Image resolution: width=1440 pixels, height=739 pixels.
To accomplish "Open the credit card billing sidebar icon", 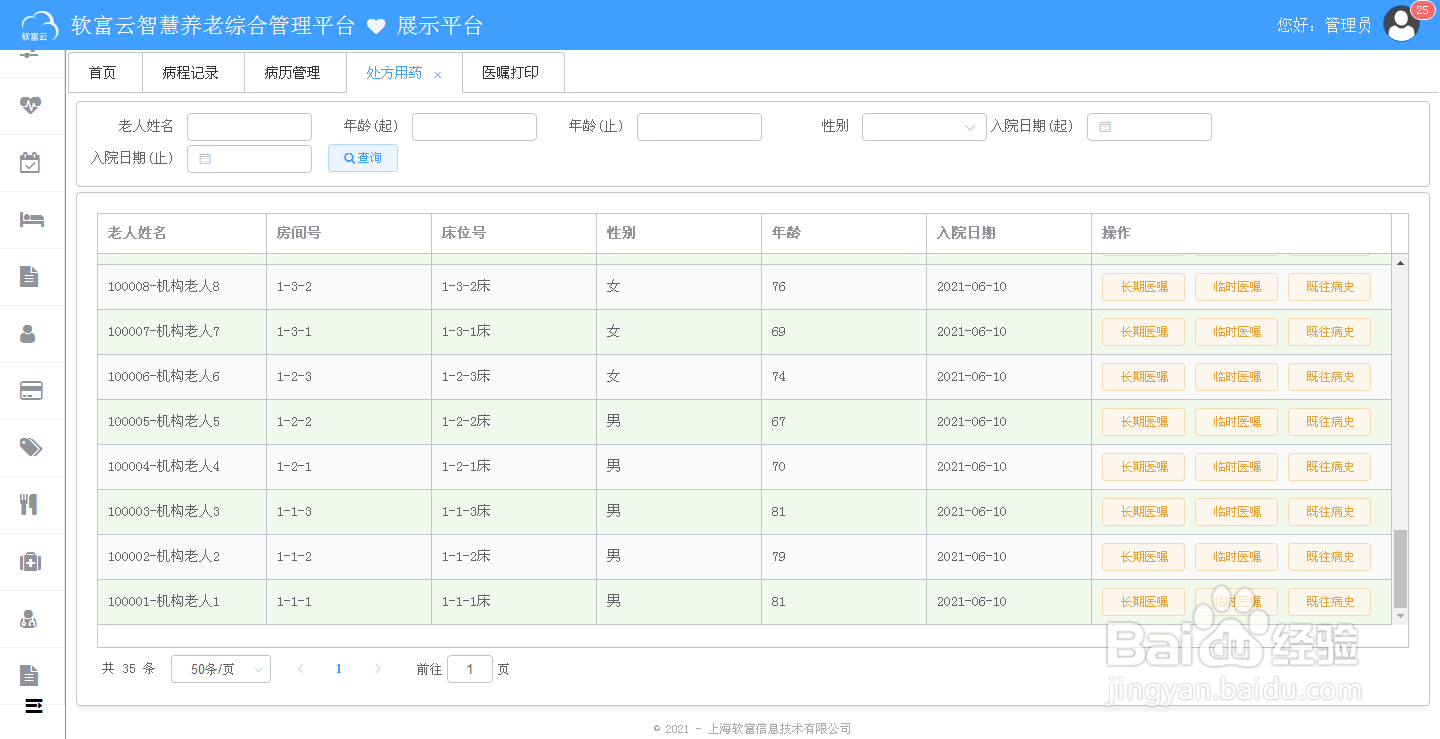I will [x=31, y=390].
